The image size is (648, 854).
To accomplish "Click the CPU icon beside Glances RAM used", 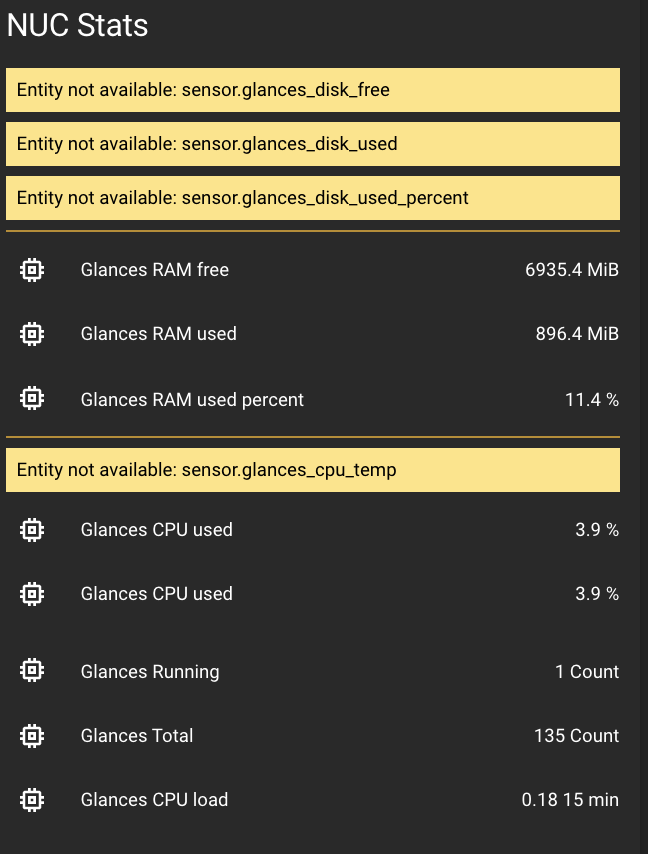I will [32, 333].
